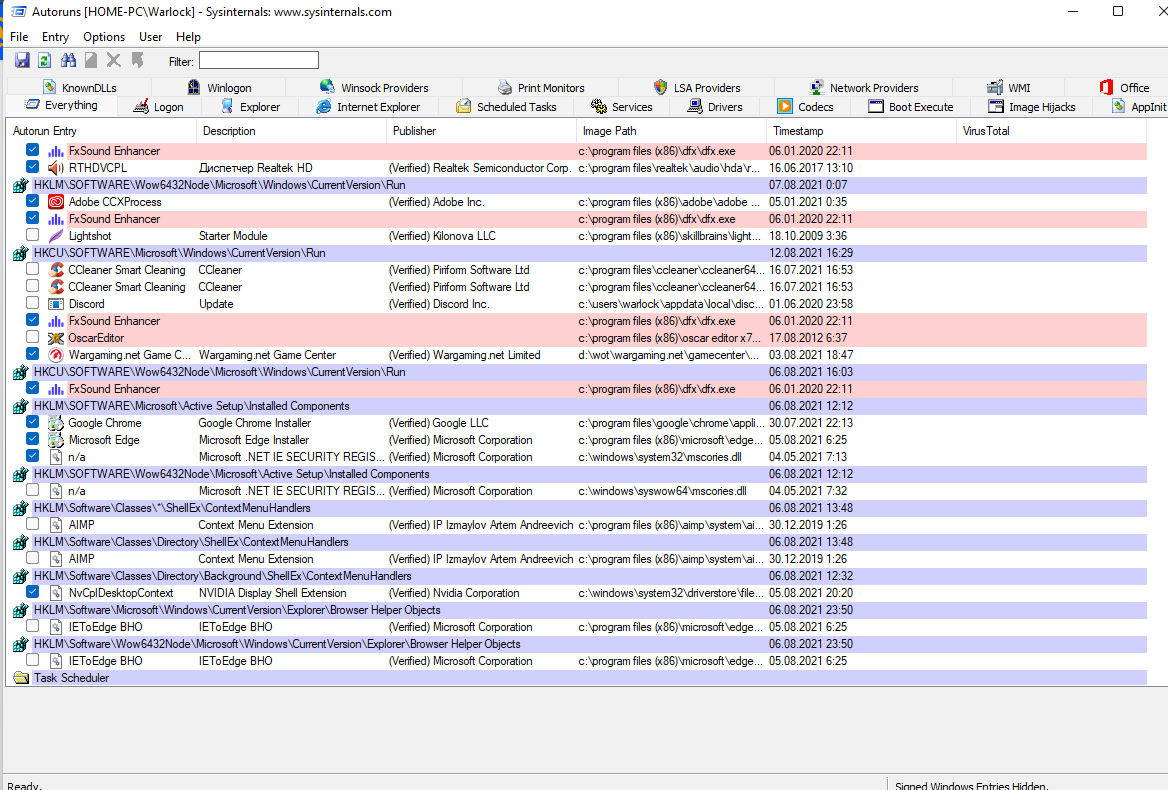
Task: Enable the Discord entry checkbox
Action: pyautogui.click(x=32, y=302)
